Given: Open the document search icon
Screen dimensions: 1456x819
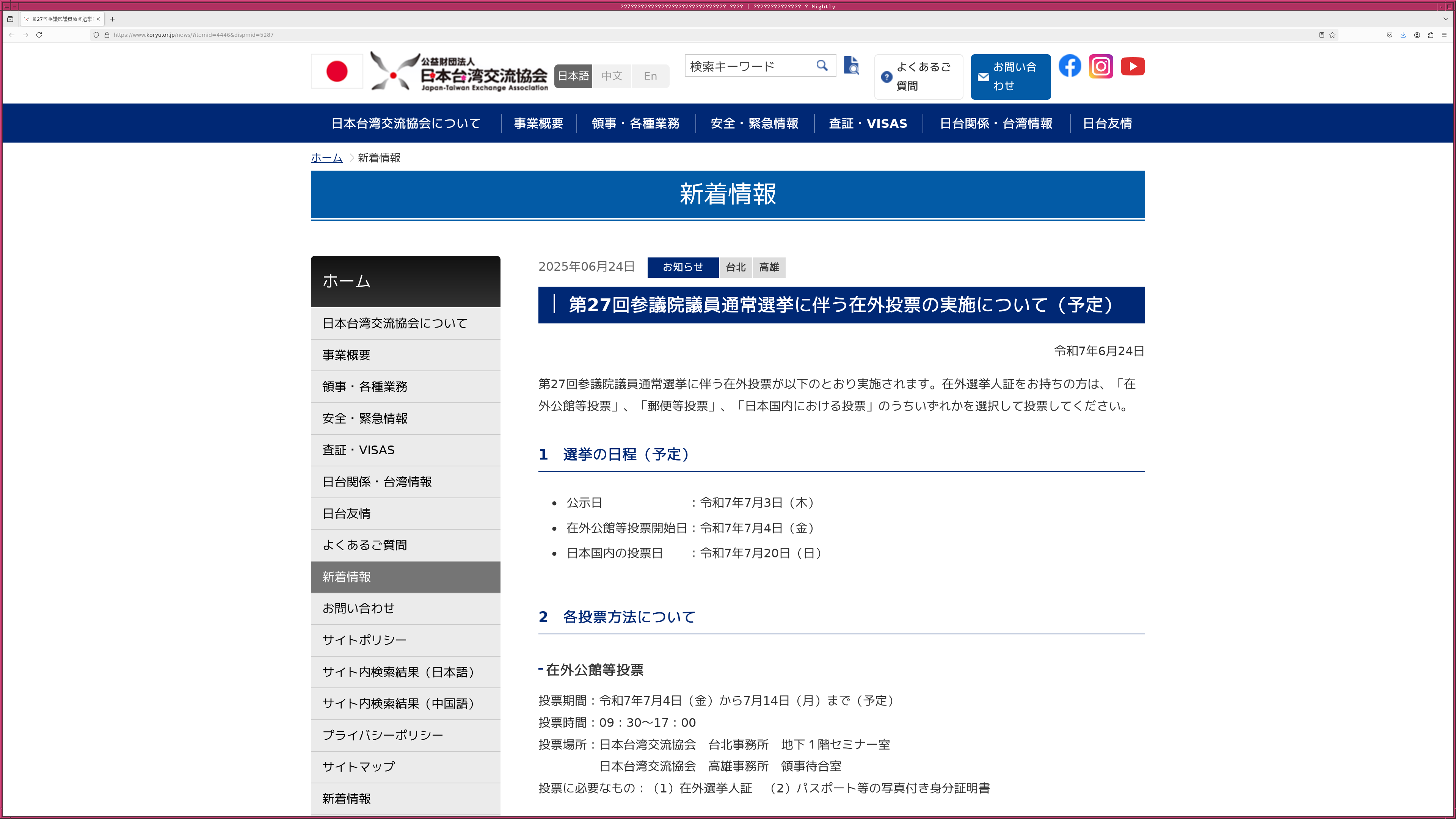Looking at the screenshot, I should (851, 66).
